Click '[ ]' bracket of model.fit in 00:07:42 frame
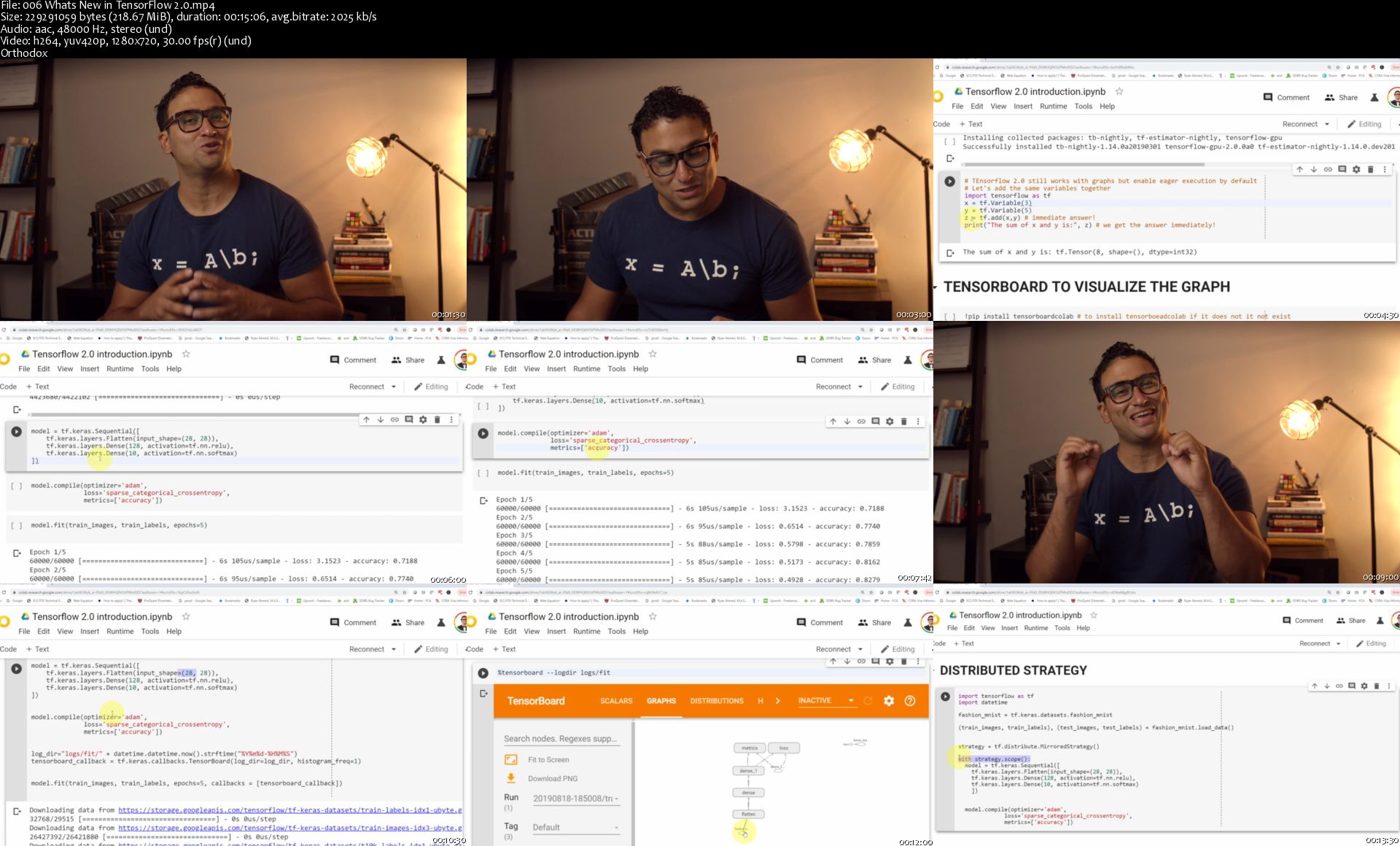 coord(483,473)
